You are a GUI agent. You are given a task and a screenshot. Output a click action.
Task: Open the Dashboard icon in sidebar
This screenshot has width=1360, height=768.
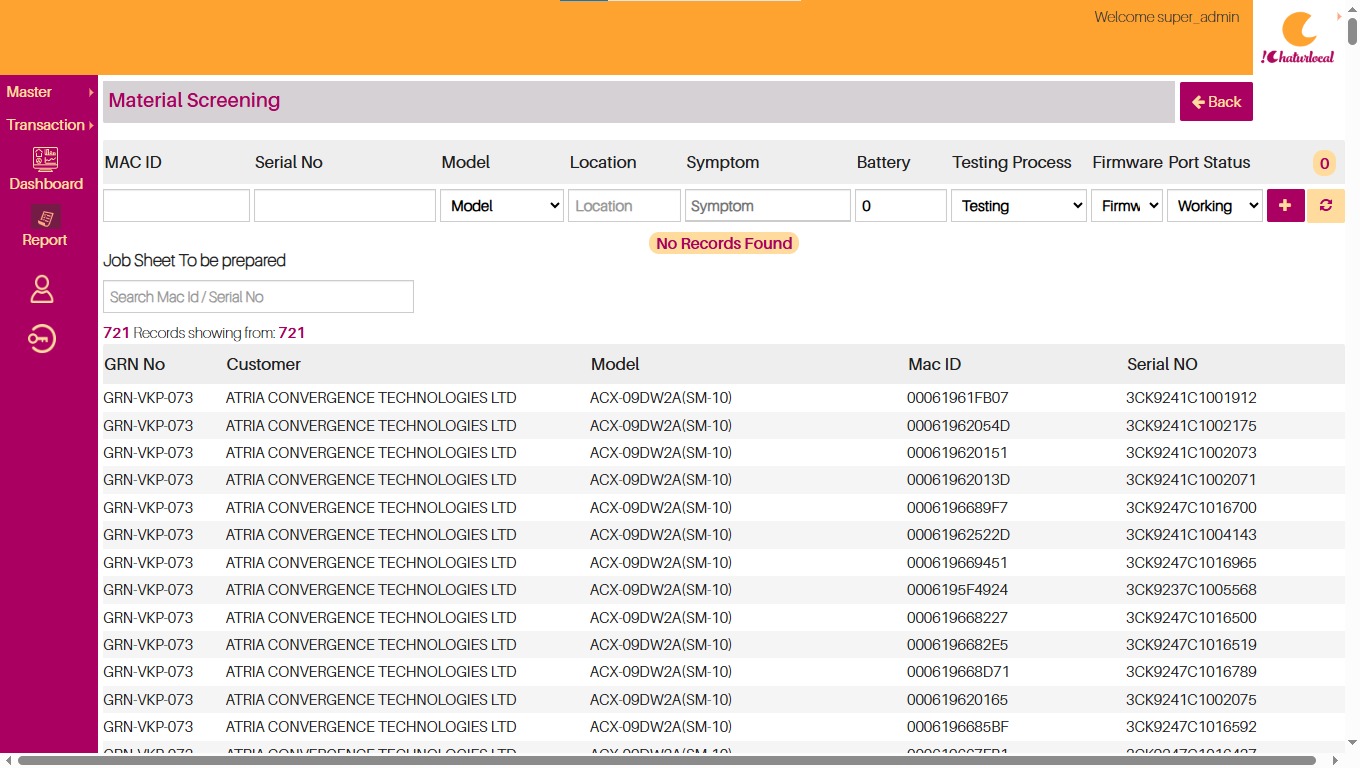tap(45, 159)
